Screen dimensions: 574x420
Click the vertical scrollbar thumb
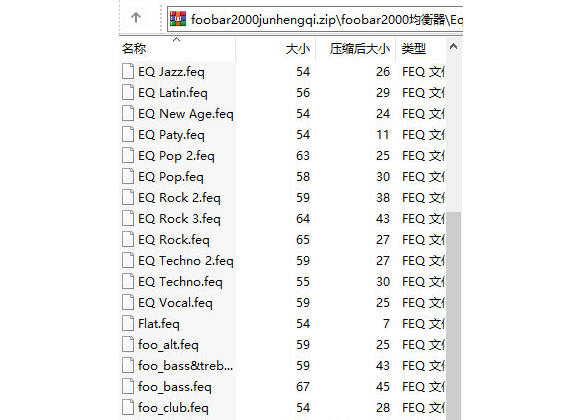pyautogui.click(x=453, y=316)
